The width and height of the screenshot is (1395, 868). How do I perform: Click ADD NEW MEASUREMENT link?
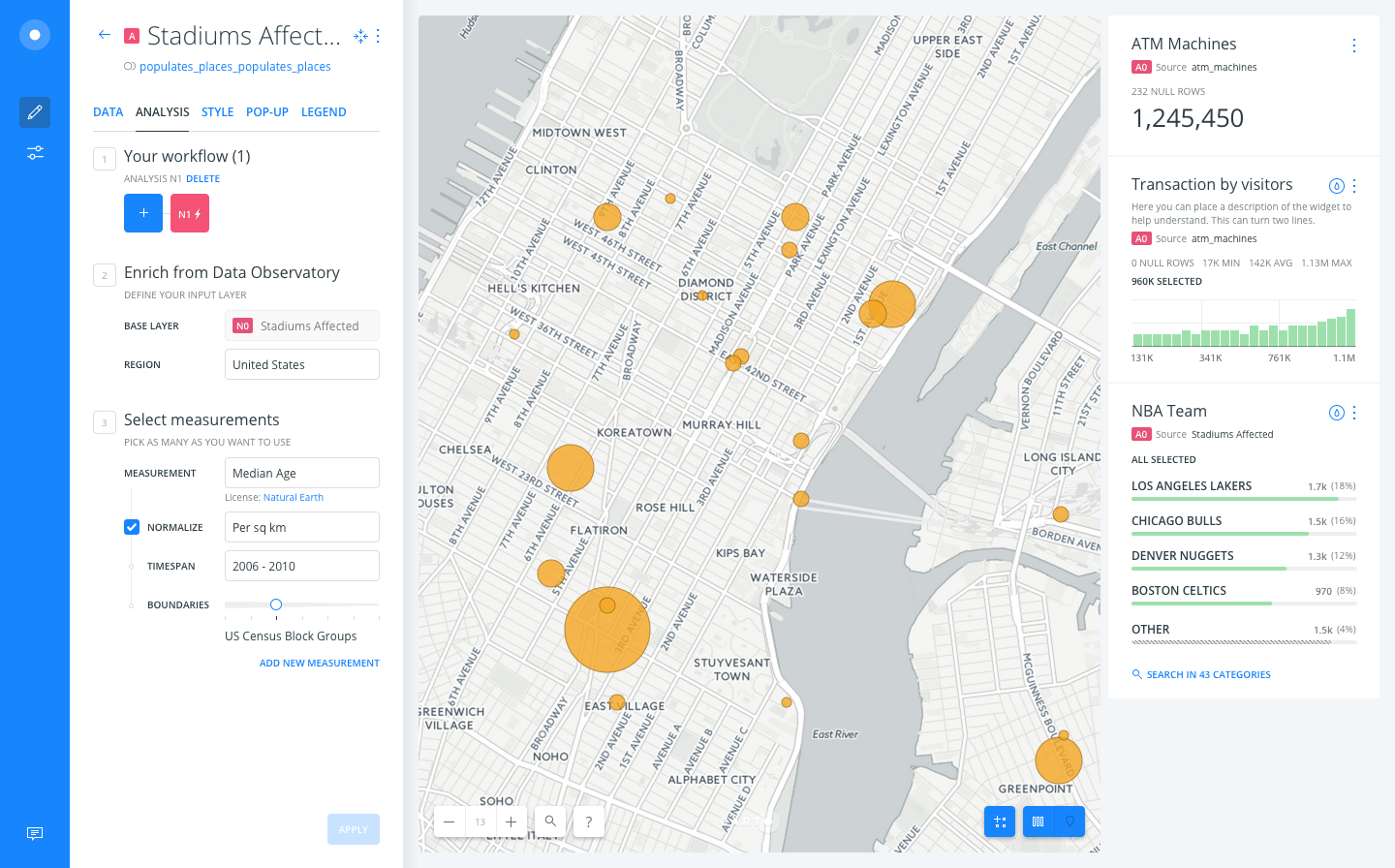point(320,663)
